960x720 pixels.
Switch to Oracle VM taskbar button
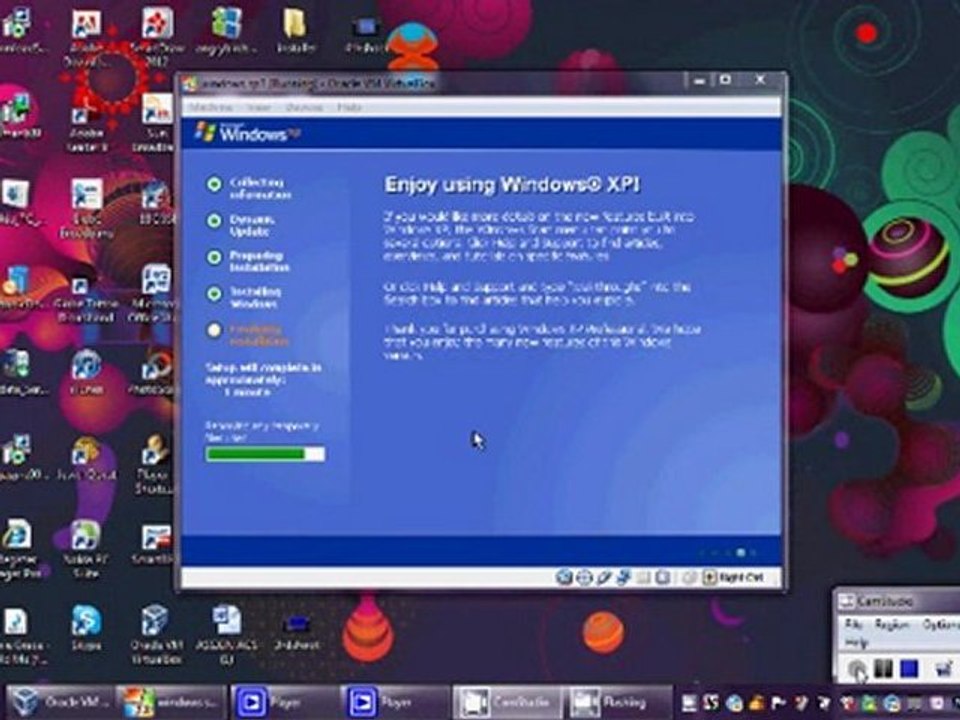coord(60,702)
